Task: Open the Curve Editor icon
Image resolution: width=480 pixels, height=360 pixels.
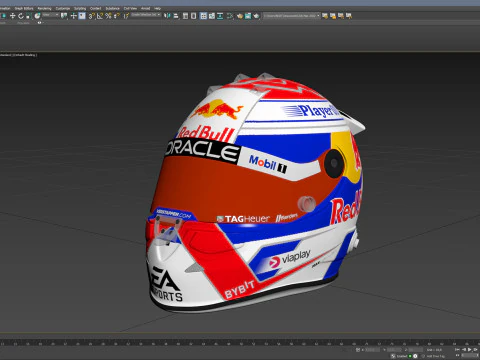Action: 212,16
